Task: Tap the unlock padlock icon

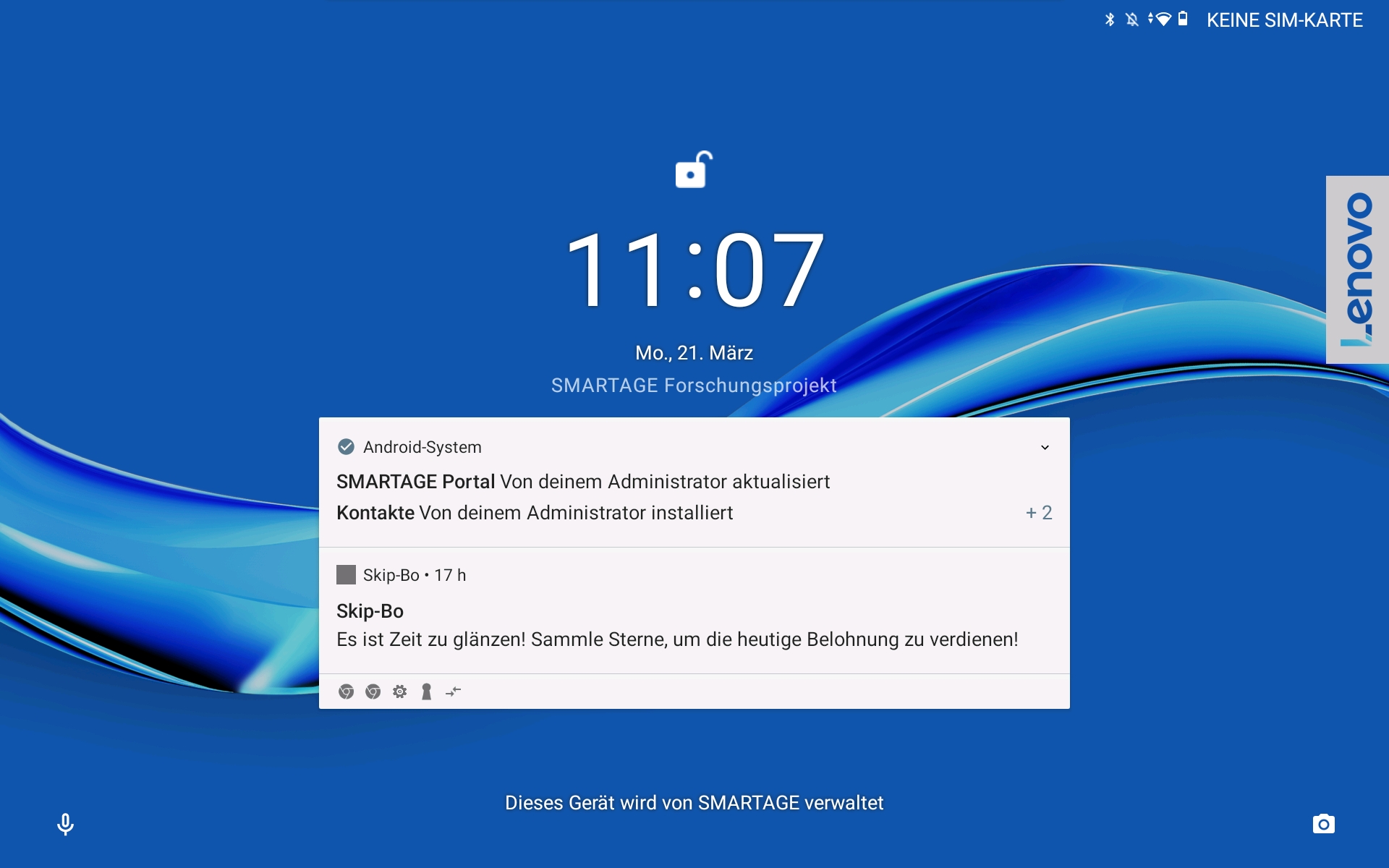Action: click(693, 171)
